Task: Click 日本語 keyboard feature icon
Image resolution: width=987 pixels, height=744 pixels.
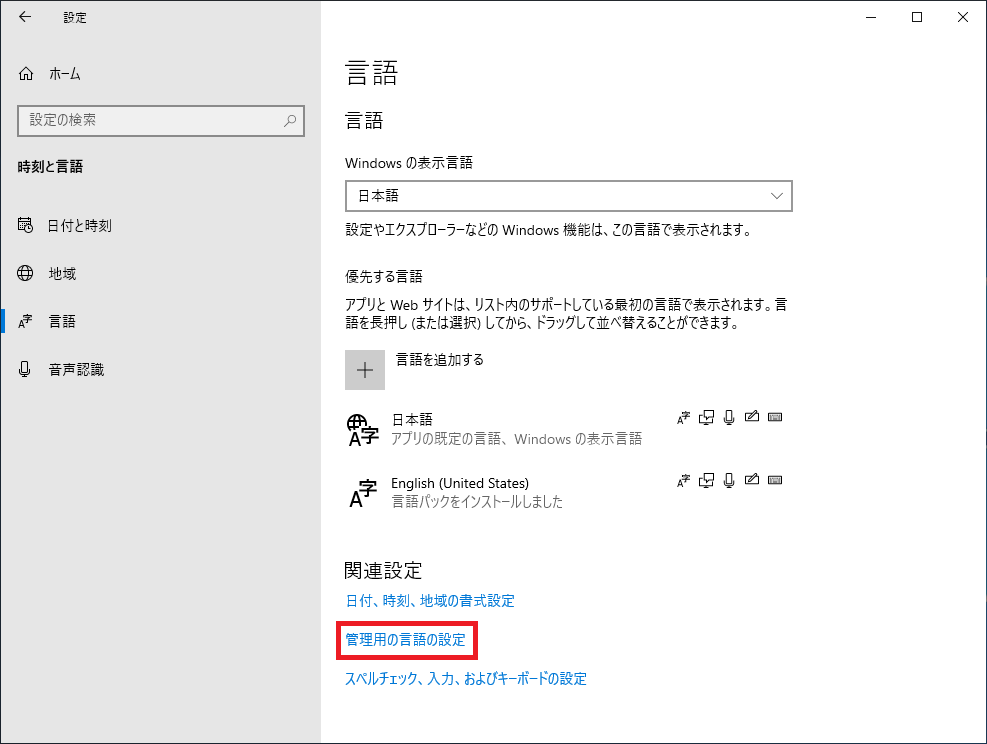Action: pos(775,417)
